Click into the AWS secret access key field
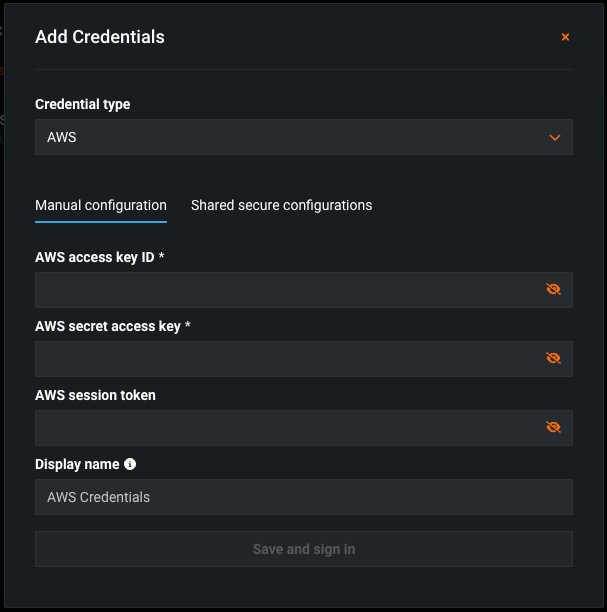The width and height of the screenshot is (607, 612). click(285, 359)
